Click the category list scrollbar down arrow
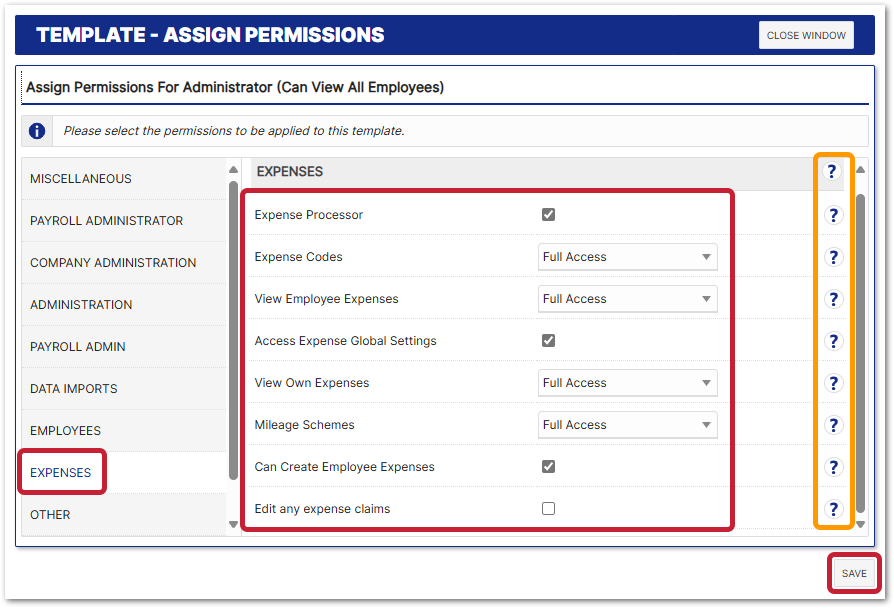894x608 pixels. pos(234,524)
